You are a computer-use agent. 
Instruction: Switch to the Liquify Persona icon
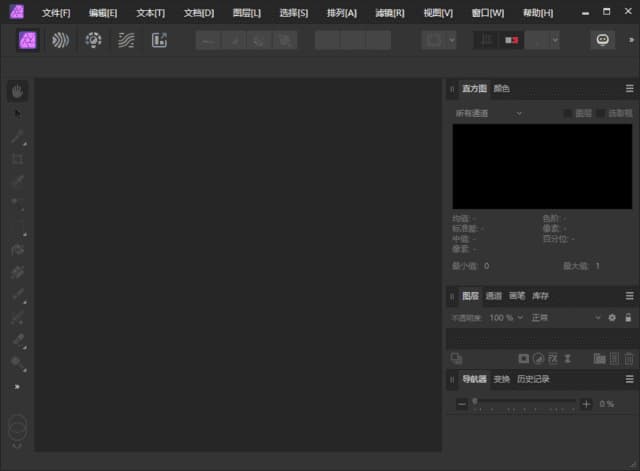(61, 40)
